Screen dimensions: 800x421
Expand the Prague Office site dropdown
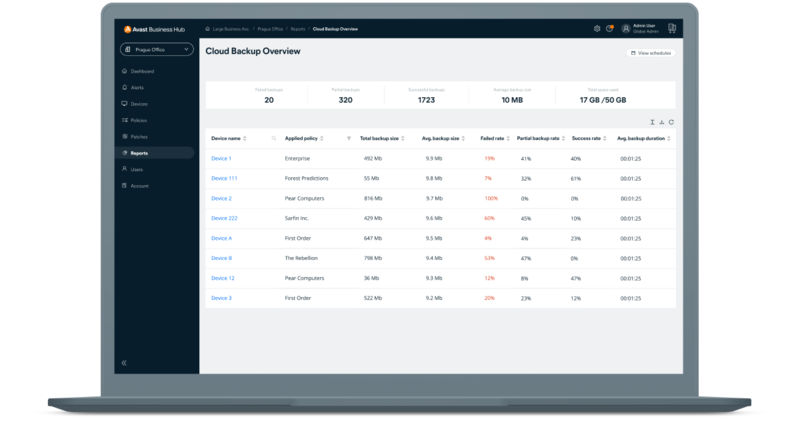coord(156,49)
